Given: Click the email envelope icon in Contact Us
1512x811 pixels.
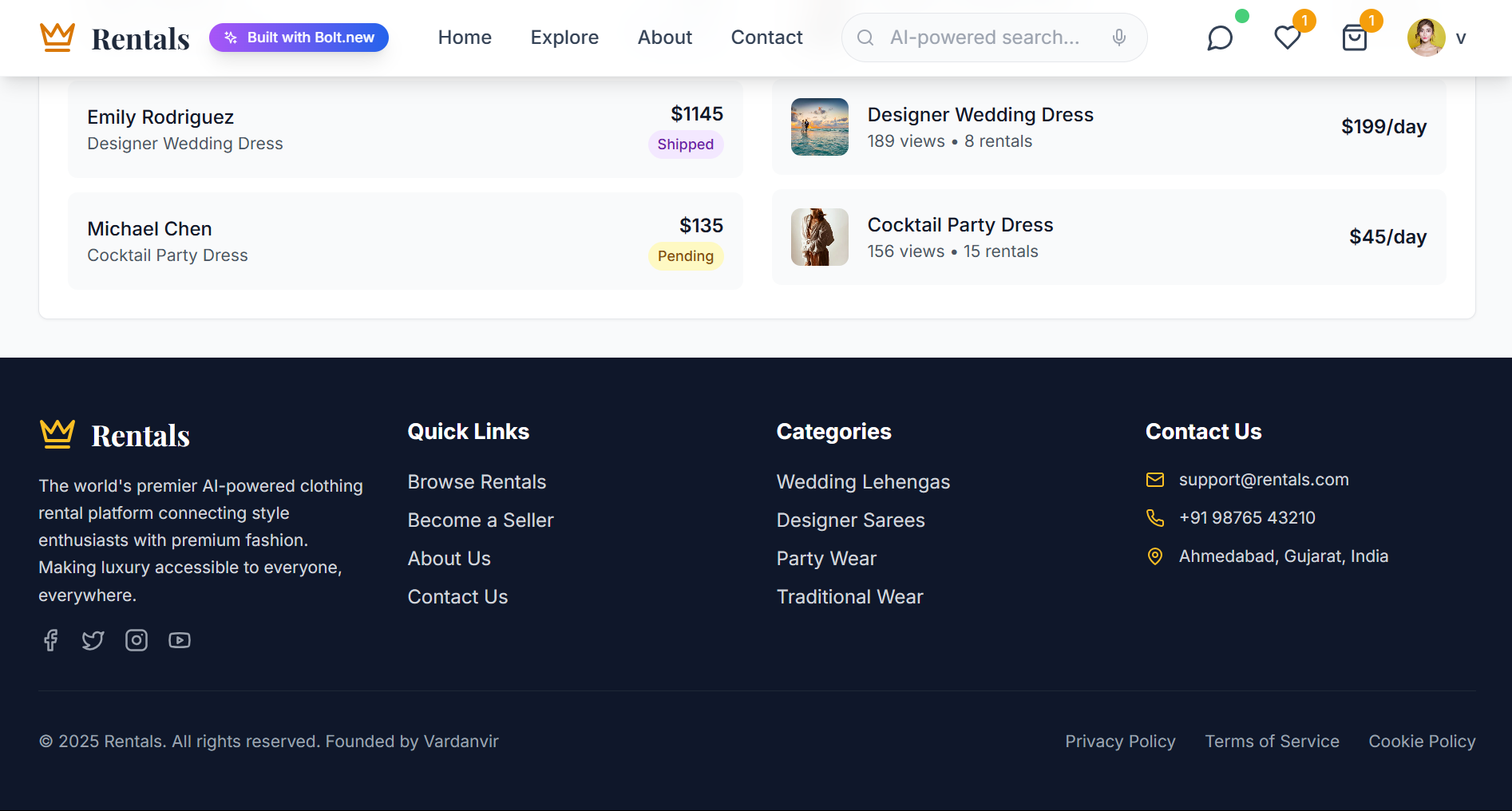Looking at the screenshot, I should click(1155, 480).
